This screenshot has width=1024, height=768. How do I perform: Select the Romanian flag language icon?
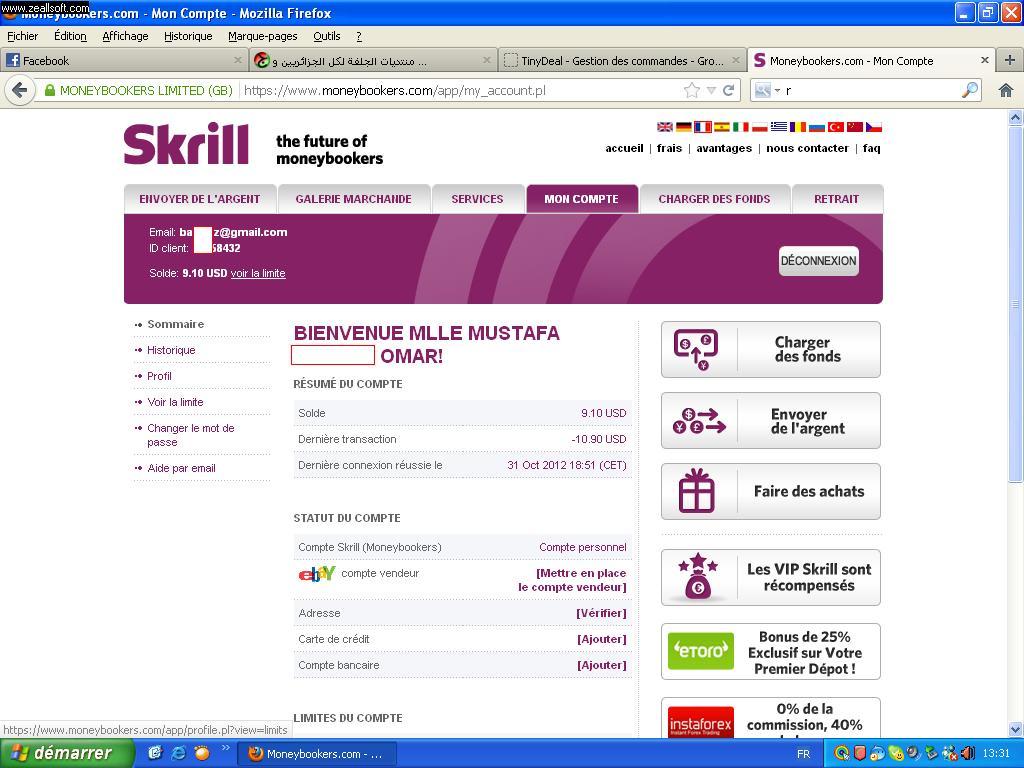pos(798,127)
